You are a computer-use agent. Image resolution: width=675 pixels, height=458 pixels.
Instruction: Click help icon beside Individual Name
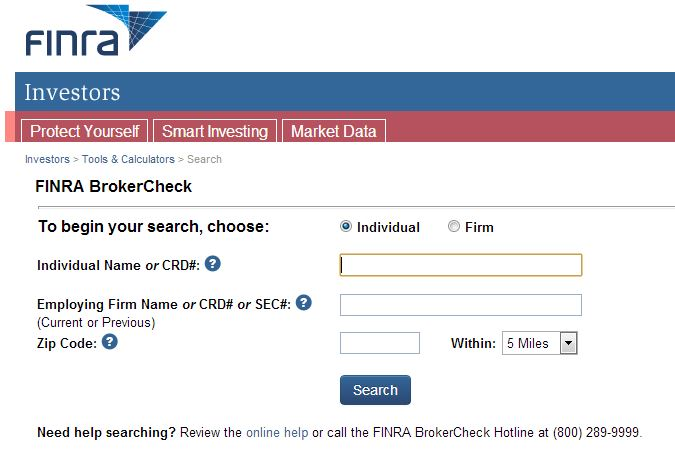[x=213, y=264]
